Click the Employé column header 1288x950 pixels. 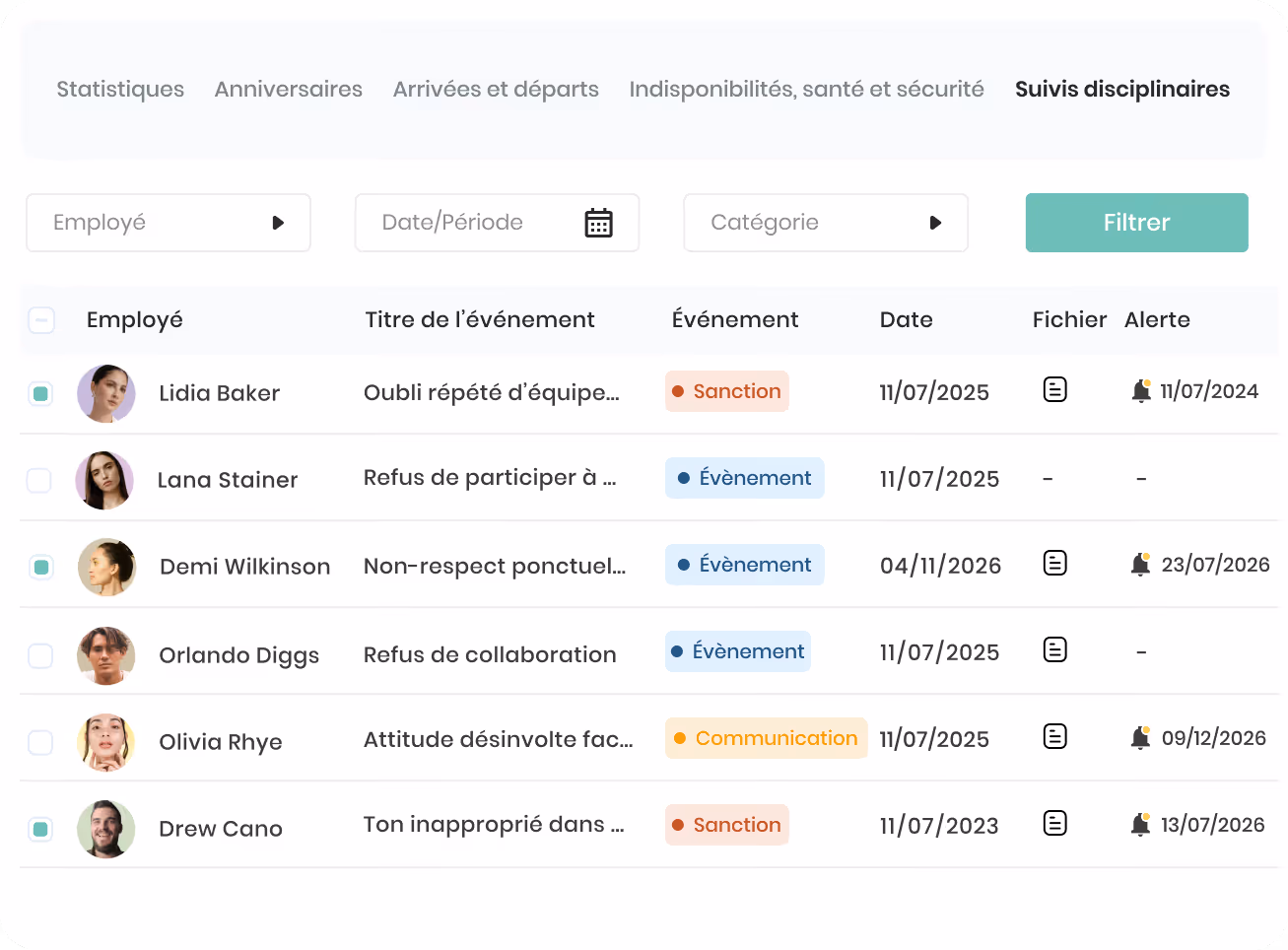click(135, 320)
